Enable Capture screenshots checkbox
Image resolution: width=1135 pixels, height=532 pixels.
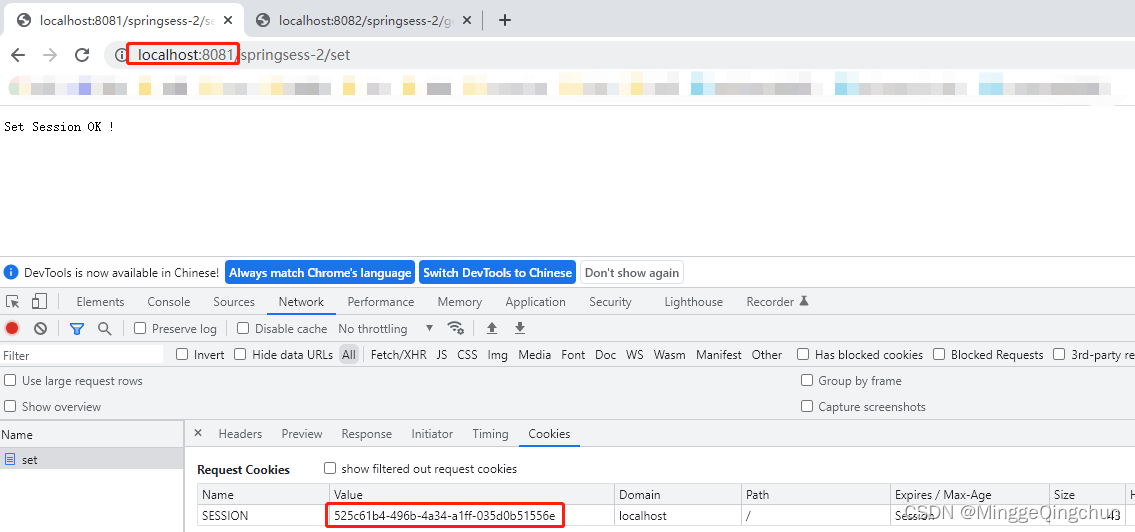(x=806, y=406)
